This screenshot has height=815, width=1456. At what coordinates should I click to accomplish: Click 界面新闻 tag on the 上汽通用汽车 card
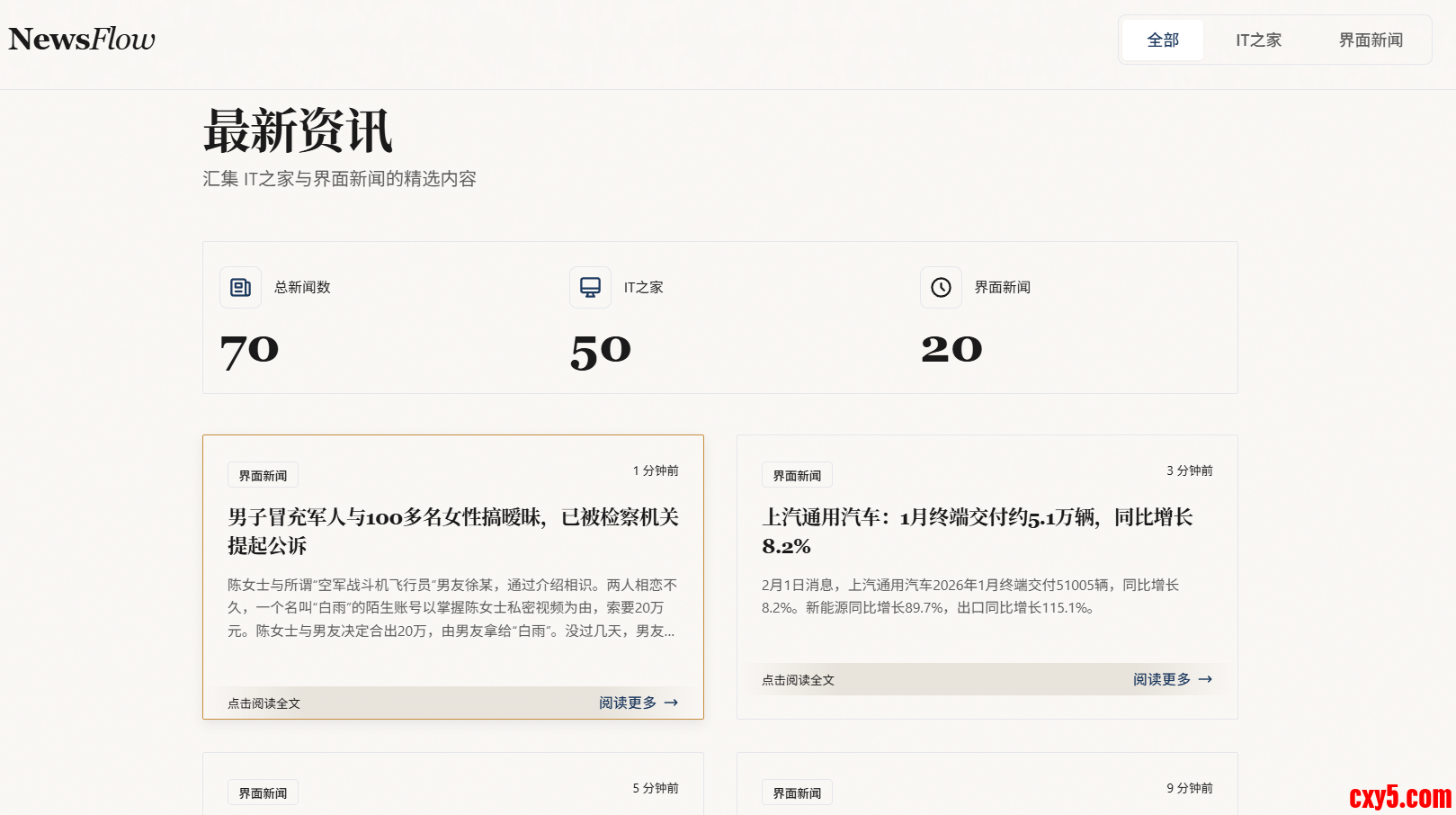[797, 476]
